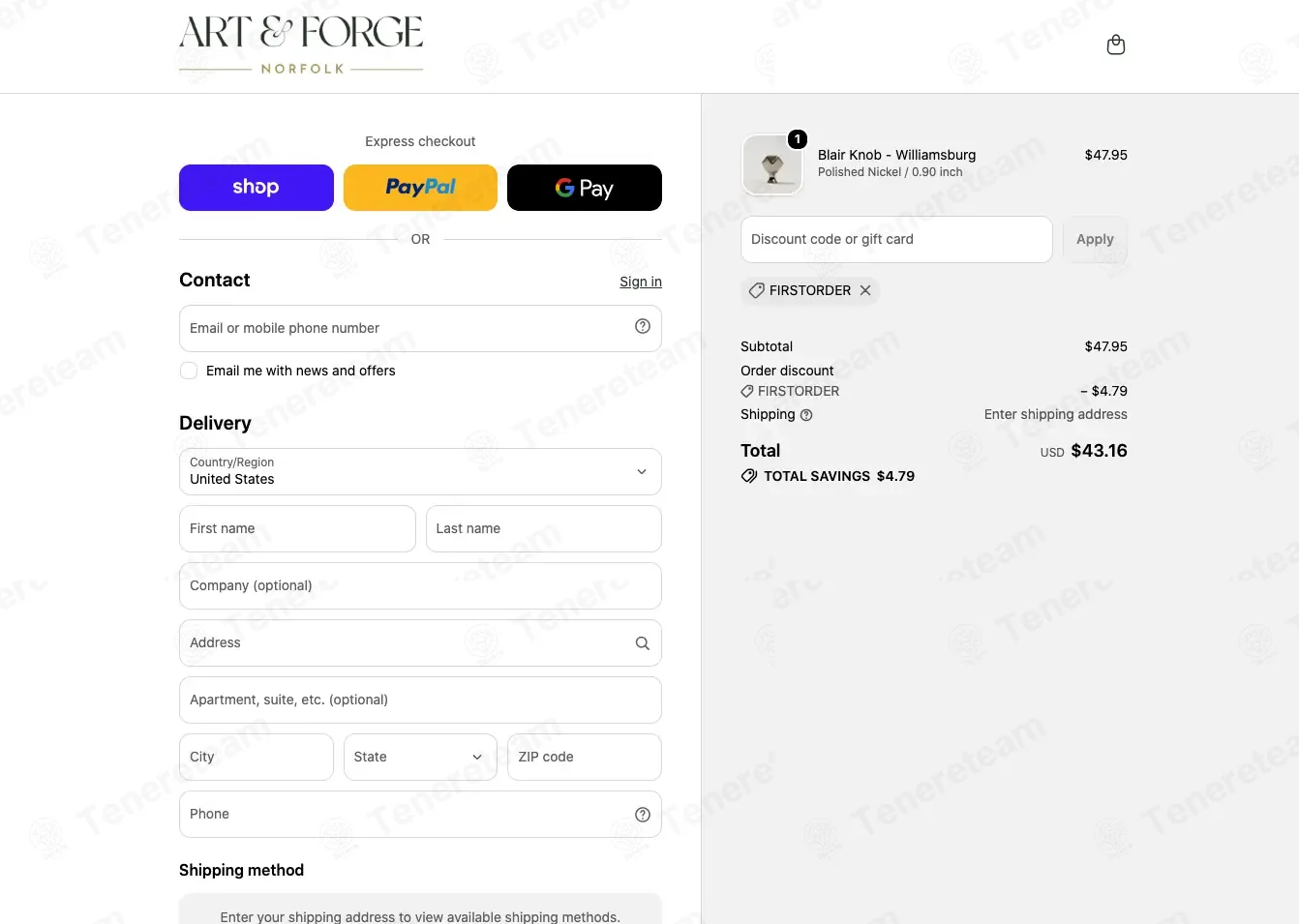The width and height of the screenshot is (1299, 924).
Task: Pay with Shop Pay button
Action: coord(257,188)
